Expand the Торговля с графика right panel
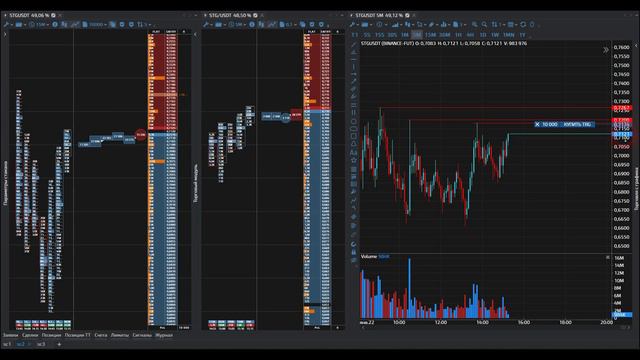The width and height of the screenshot is (640, 360). [x=636, y=189]
